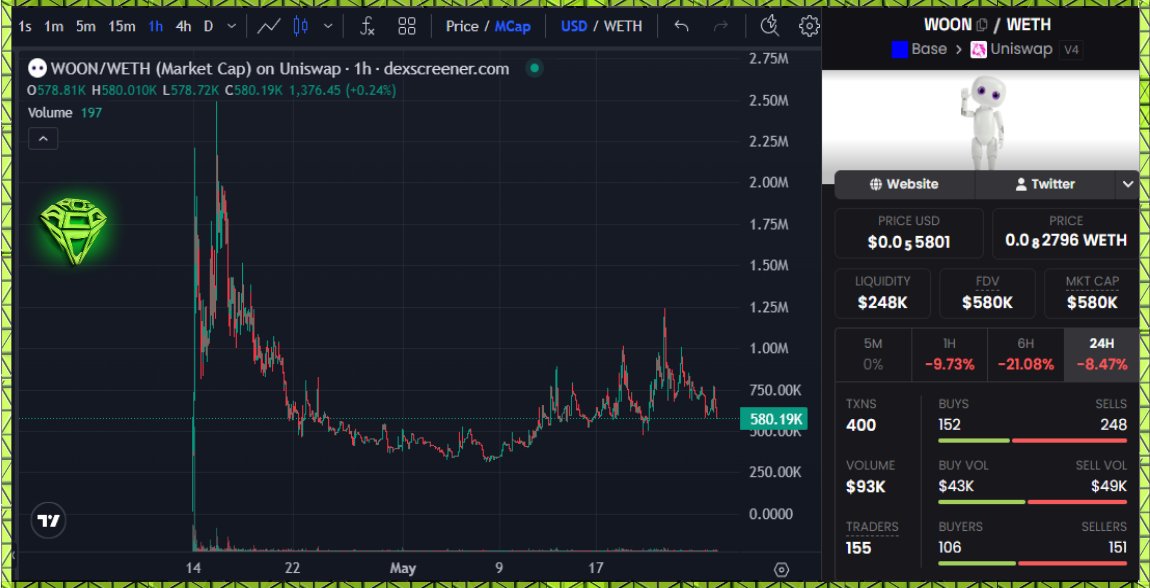Expand the chart type dropdown arrow
Viewport: 1150px width, 588px height.
pyautogui.click(x=328, y=26)
